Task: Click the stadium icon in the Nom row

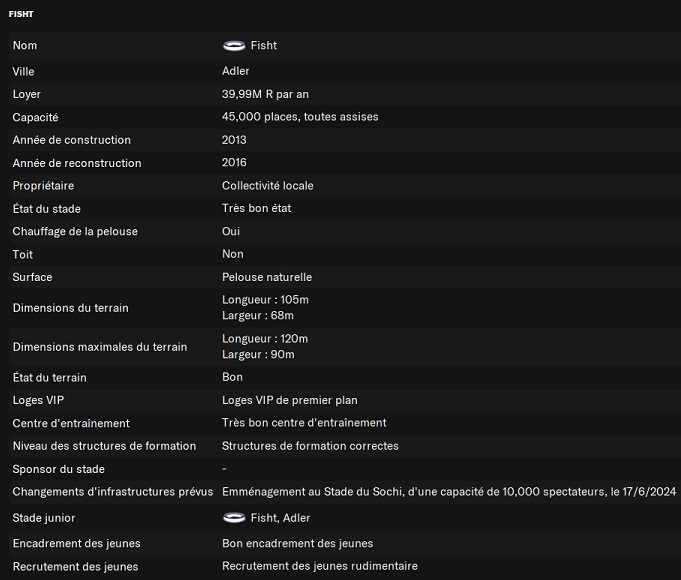Action: [234, 46]
